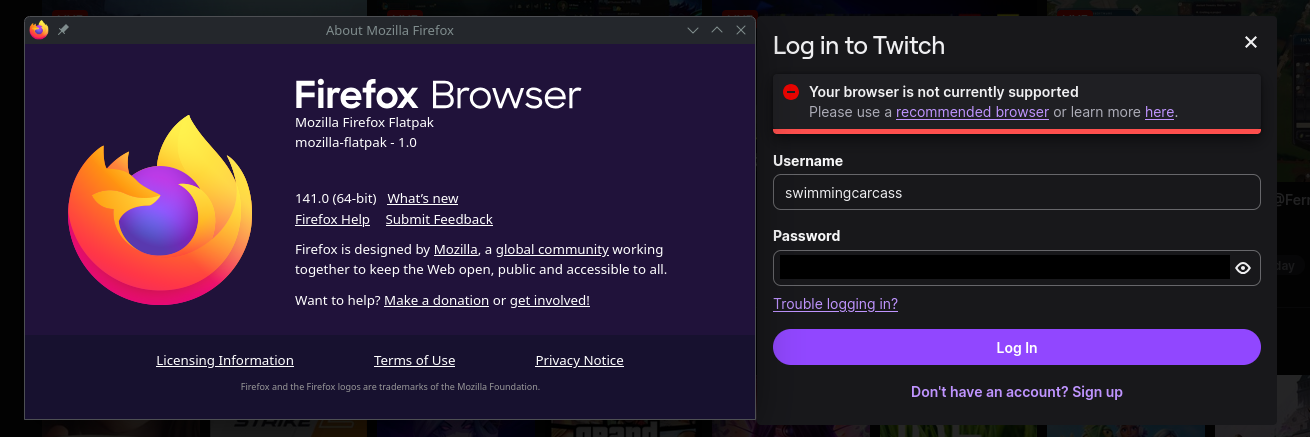
Task: Click Don't have an account? Sign up
Action: [x=1016, y=392]
